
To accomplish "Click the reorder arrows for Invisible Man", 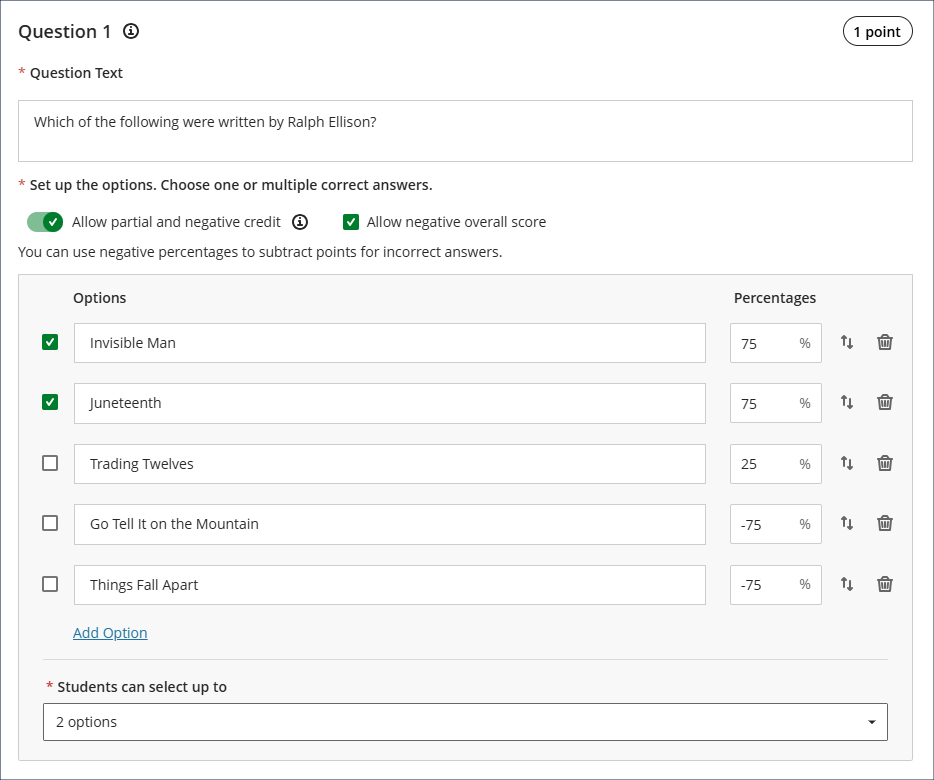I will [847, 342].
